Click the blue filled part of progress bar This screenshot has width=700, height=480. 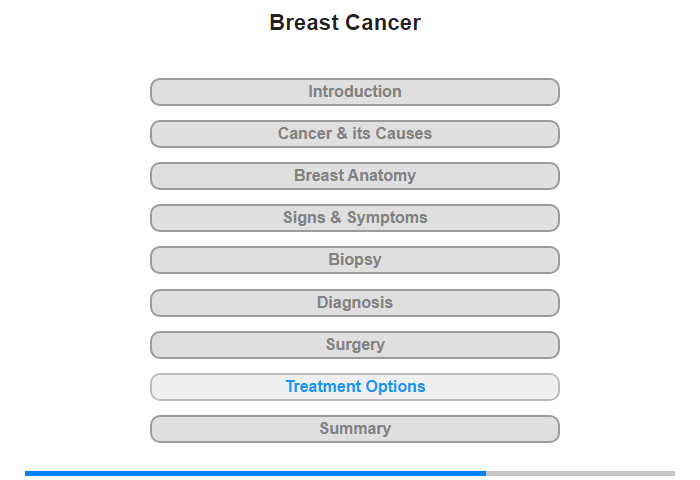pos(255,473)
